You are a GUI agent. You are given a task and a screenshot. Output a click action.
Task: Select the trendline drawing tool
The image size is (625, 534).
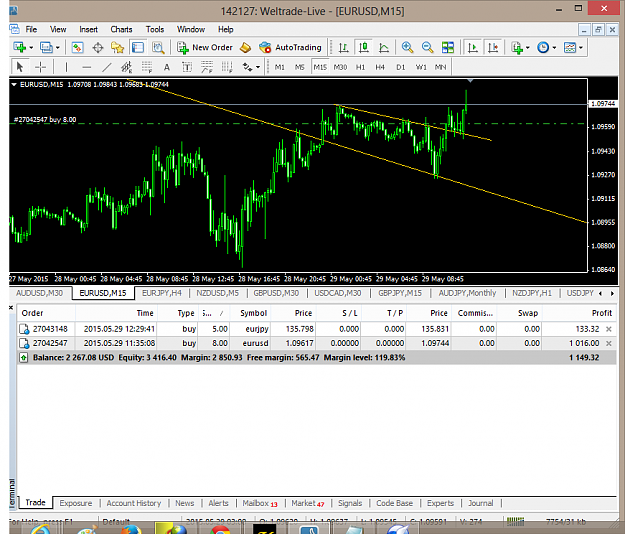(x=106, y=67)
